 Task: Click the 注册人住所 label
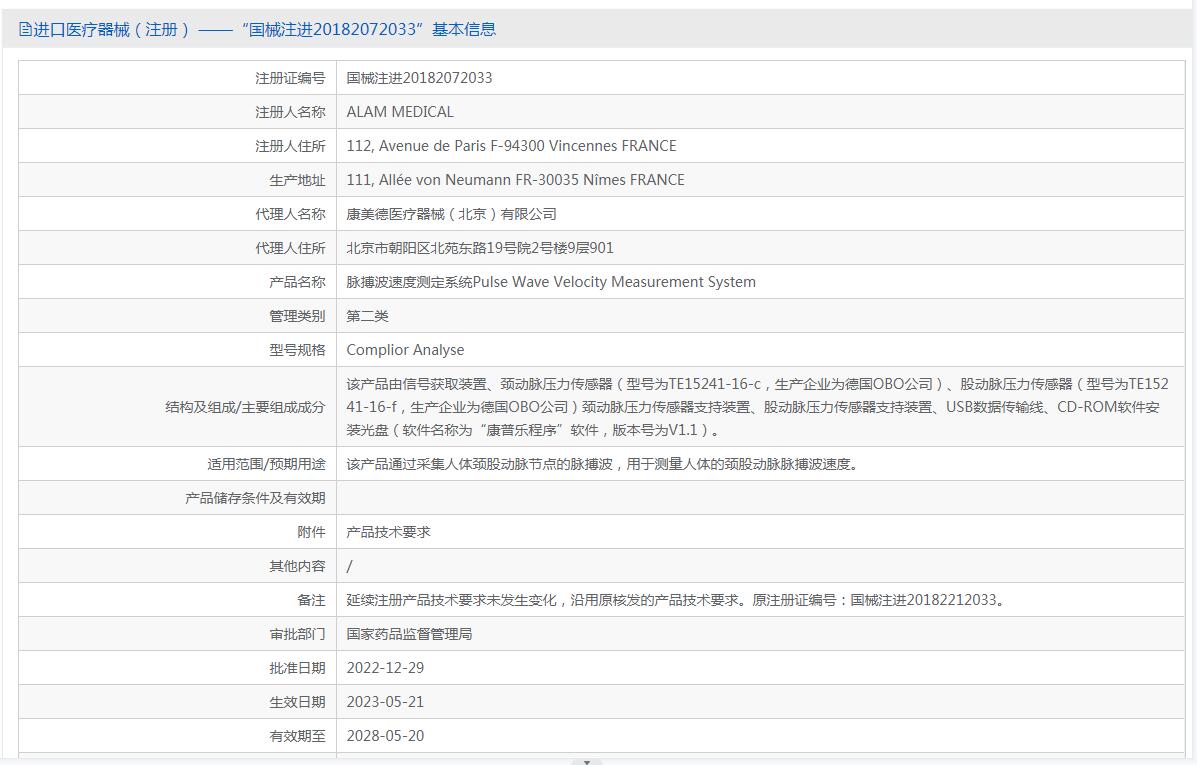click(290, 146)
